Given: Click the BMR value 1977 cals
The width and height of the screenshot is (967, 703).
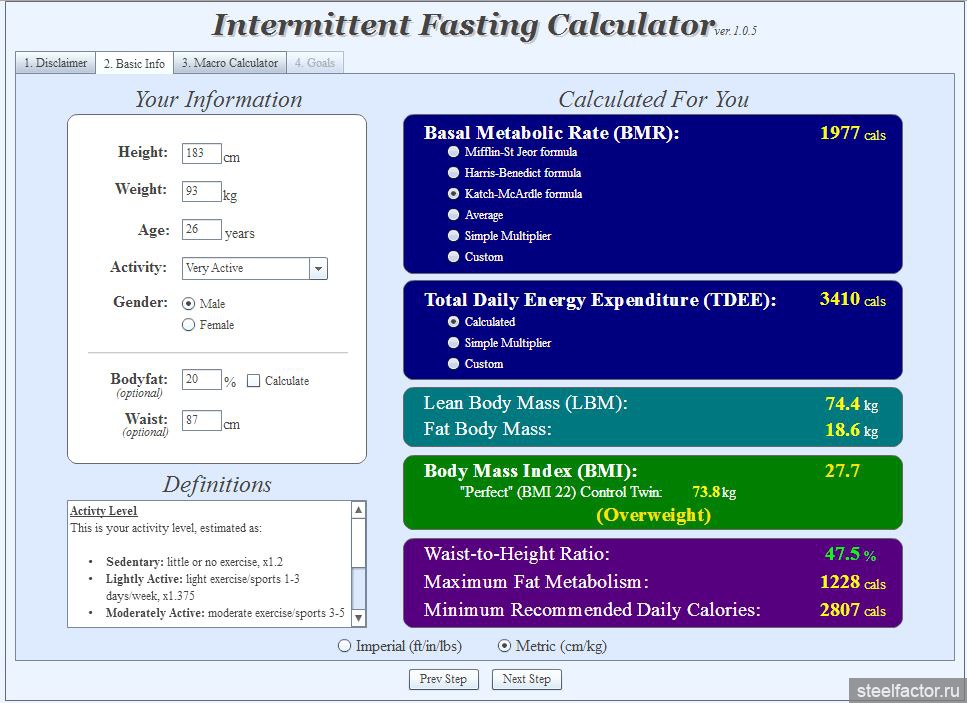Looking at the screenshot, I should point(852,133).
